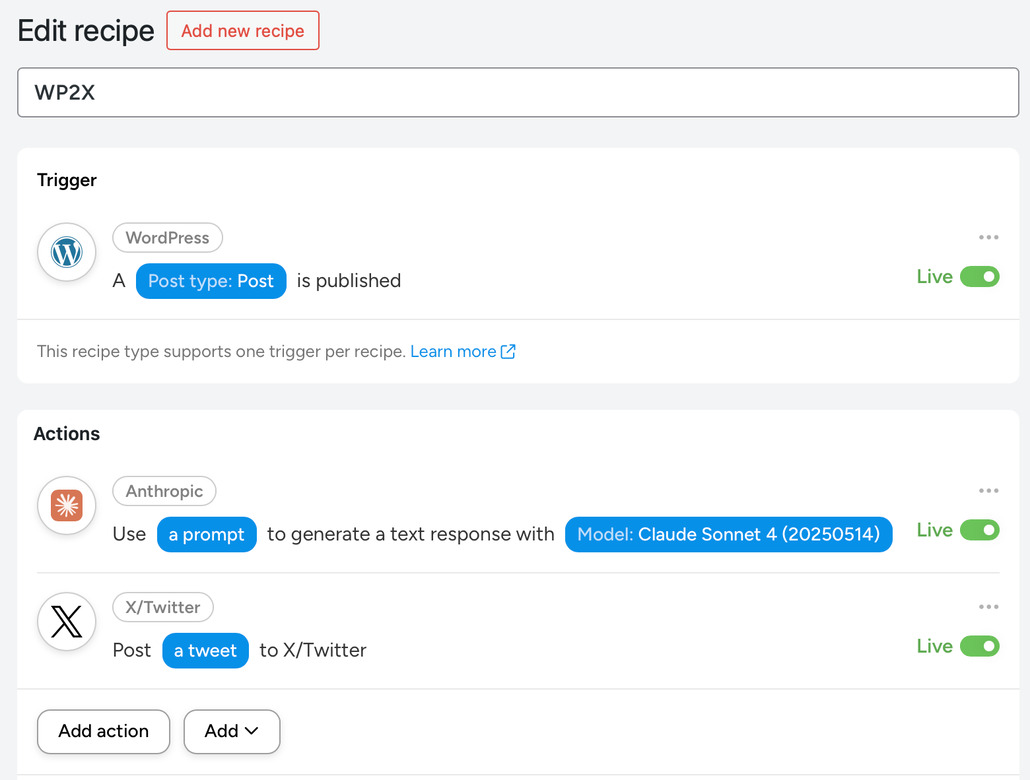Open the X/Twitter action three-dot menu

[988, 607]
